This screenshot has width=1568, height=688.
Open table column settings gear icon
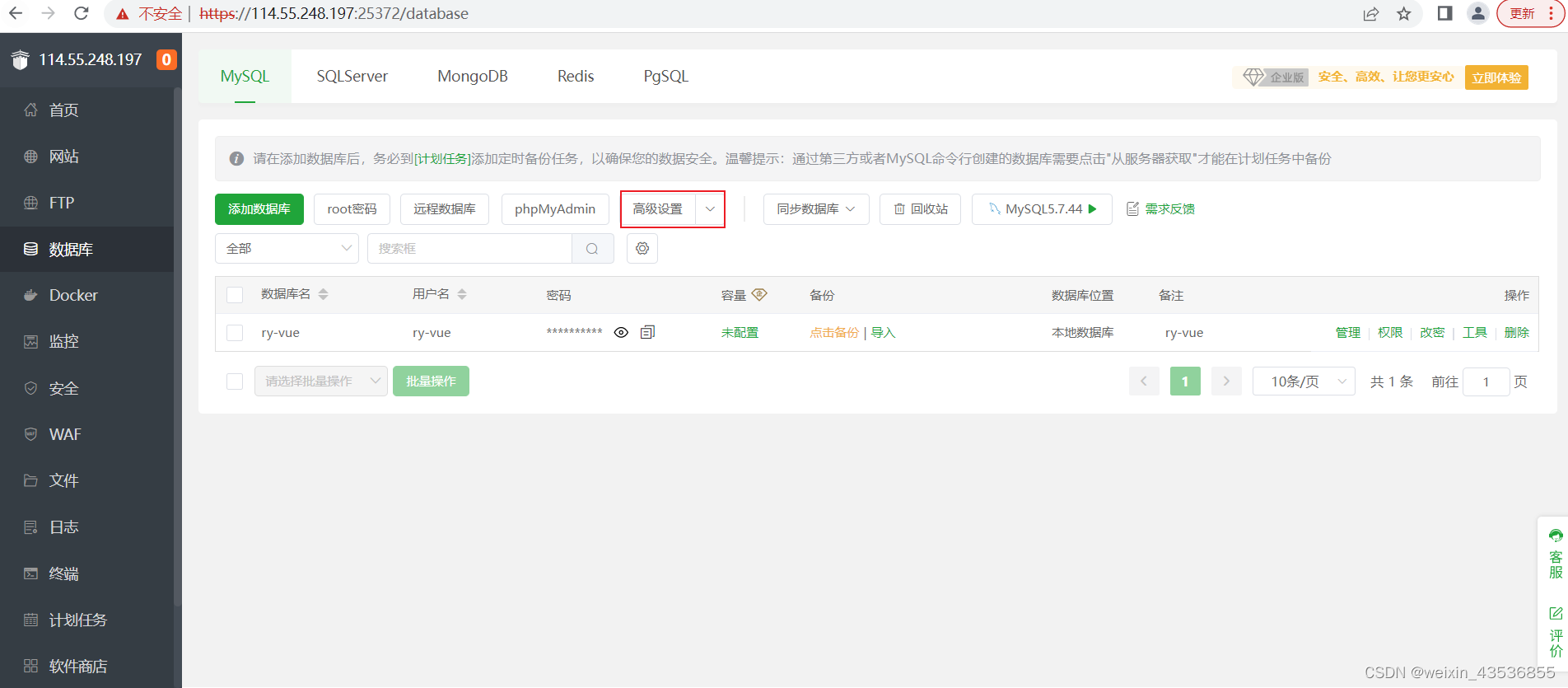642,249
